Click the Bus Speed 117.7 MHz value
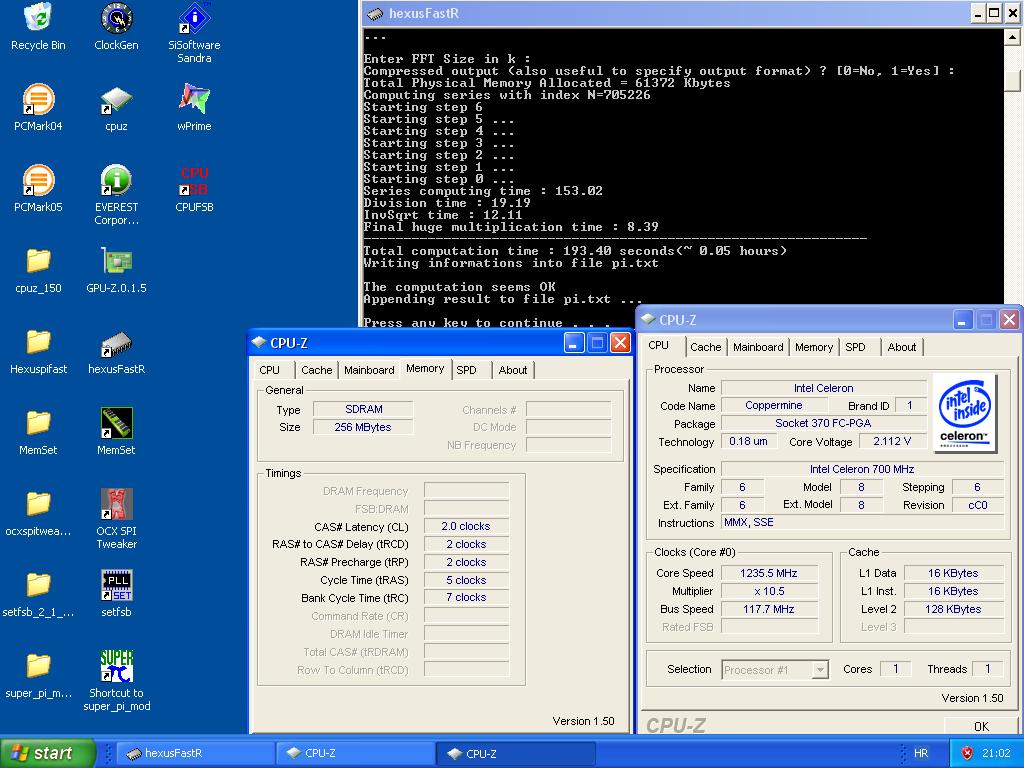Viewport: 1024px width, 768px height. click(769, 609)
